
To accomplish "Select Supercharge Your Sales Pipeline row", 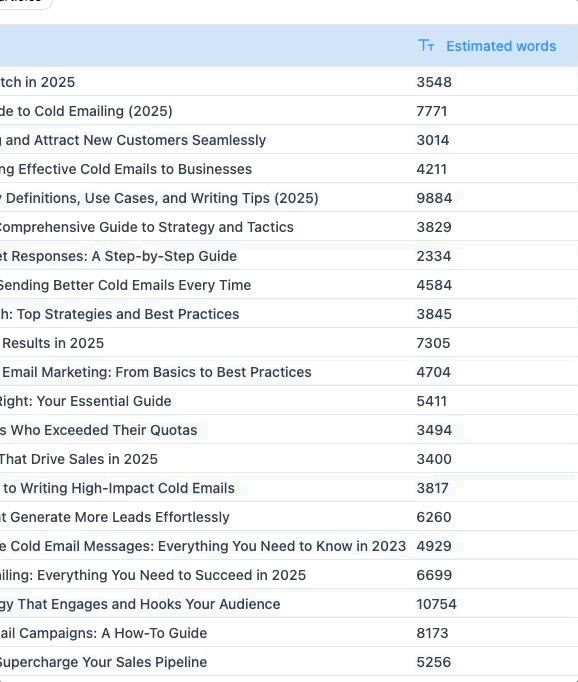I will tap(104, 662).
